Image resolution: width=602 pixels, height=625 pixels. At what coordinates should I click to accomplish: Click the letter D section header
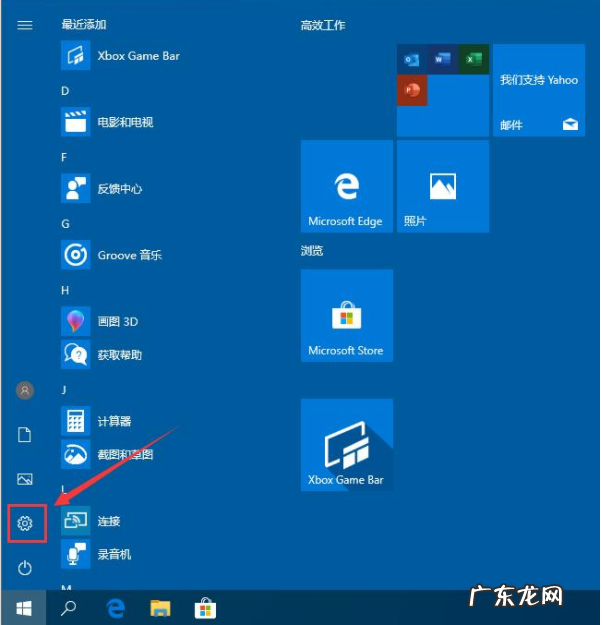pos(65,91)
